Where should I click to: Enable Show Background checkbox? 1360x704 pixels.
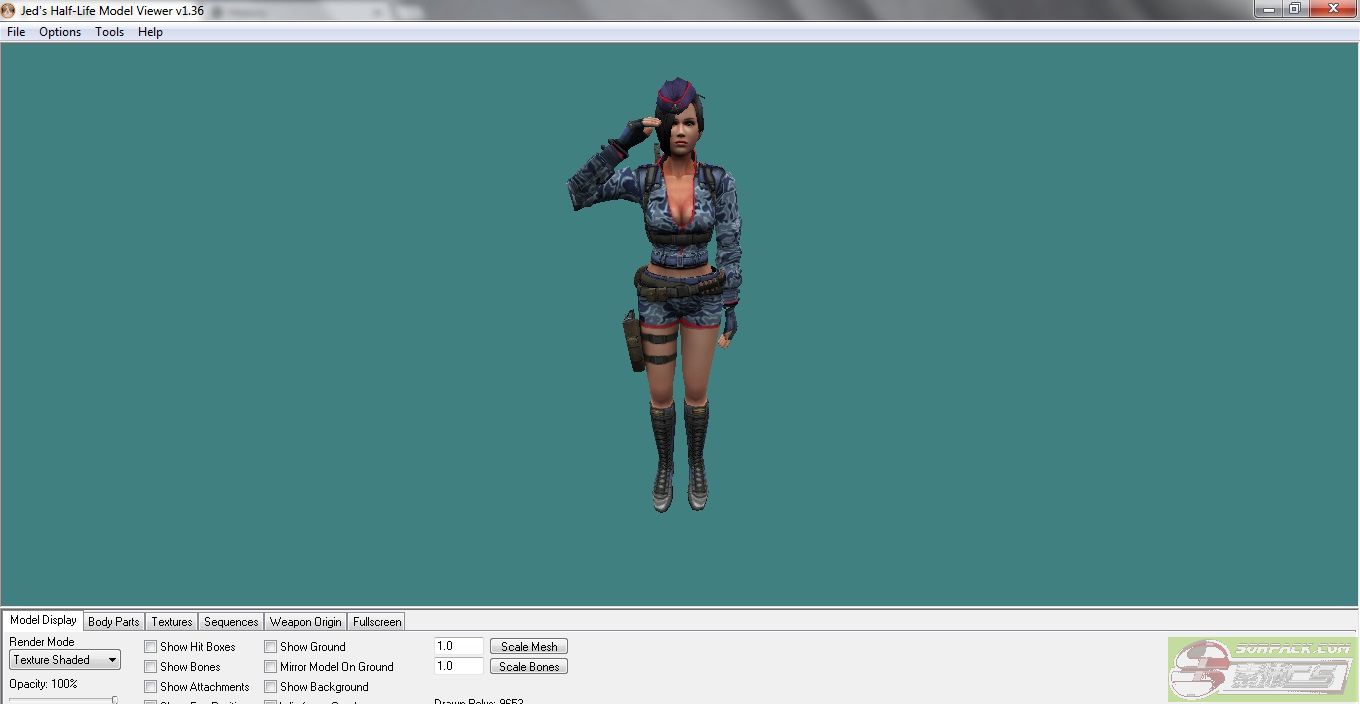271,687
